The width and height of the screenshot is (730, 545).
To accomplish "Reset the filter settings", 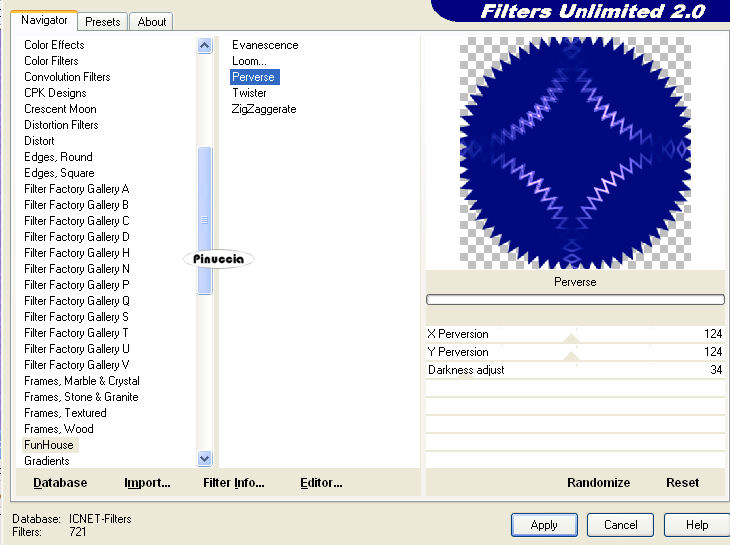I will [x=682, y=483].
